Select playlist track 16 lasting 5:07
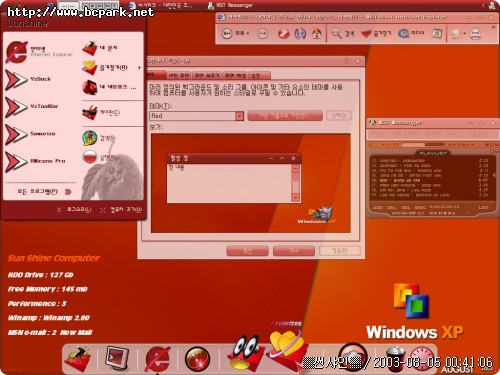 click(x=430, y=180)
